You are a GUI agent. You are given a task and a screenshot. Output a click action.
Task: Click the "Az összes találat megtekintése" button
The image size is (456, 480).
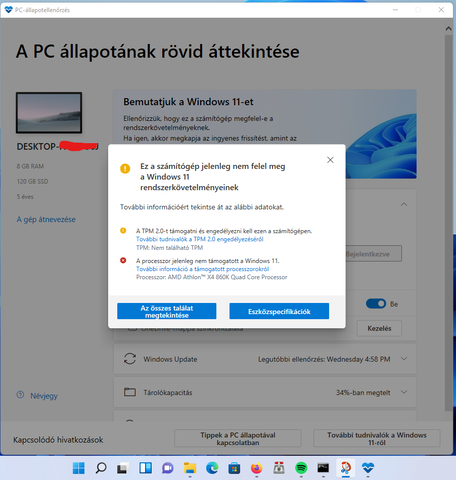pos(167,311)
